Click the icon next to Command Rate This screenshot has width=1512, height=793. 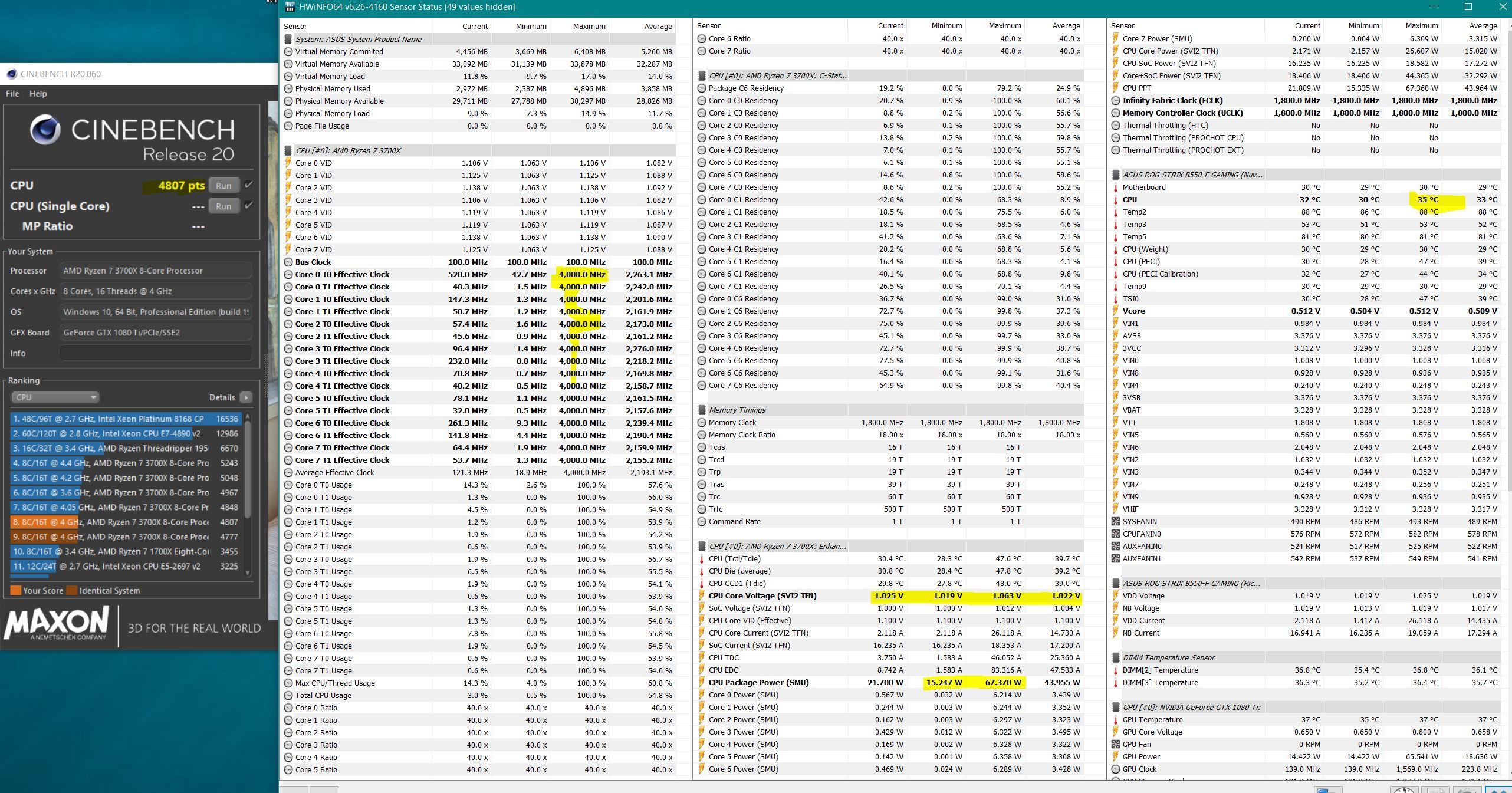pyautogui.click(x=702, y=521)
